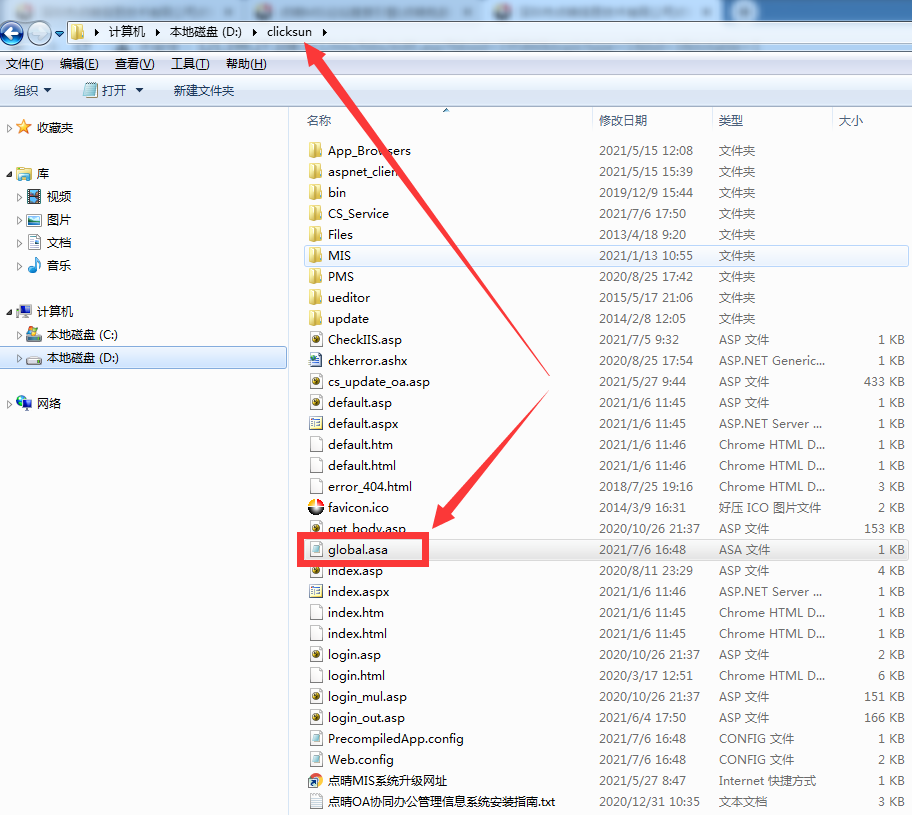Viewport: 912px width, 815px height.
Task: Sort by the 修改日期 column header
Action: click(x=623, y=120)
